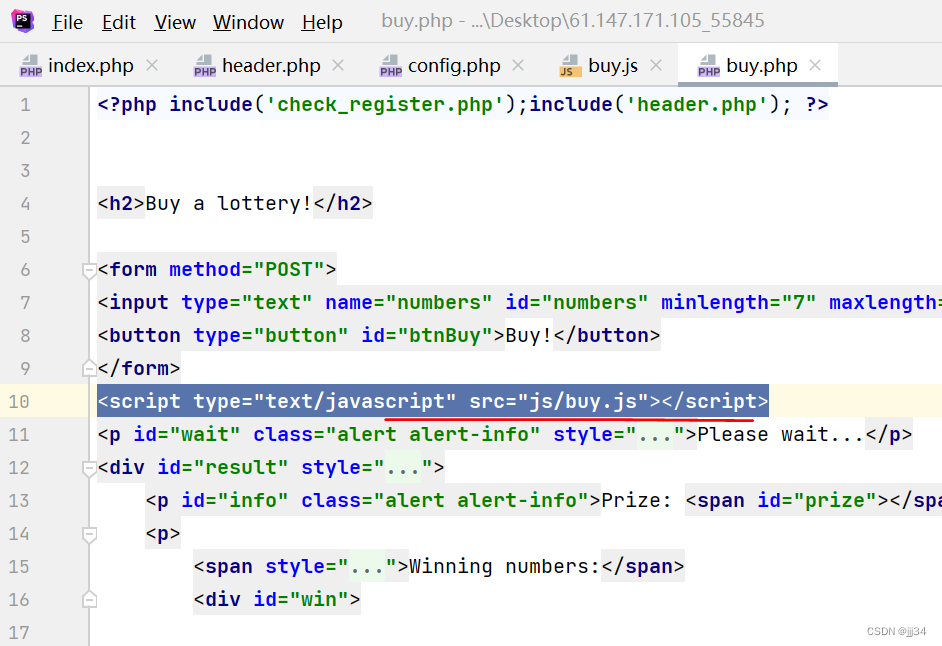
Task: Click the id="btnBuy" attribute
Action: [427, 335]
